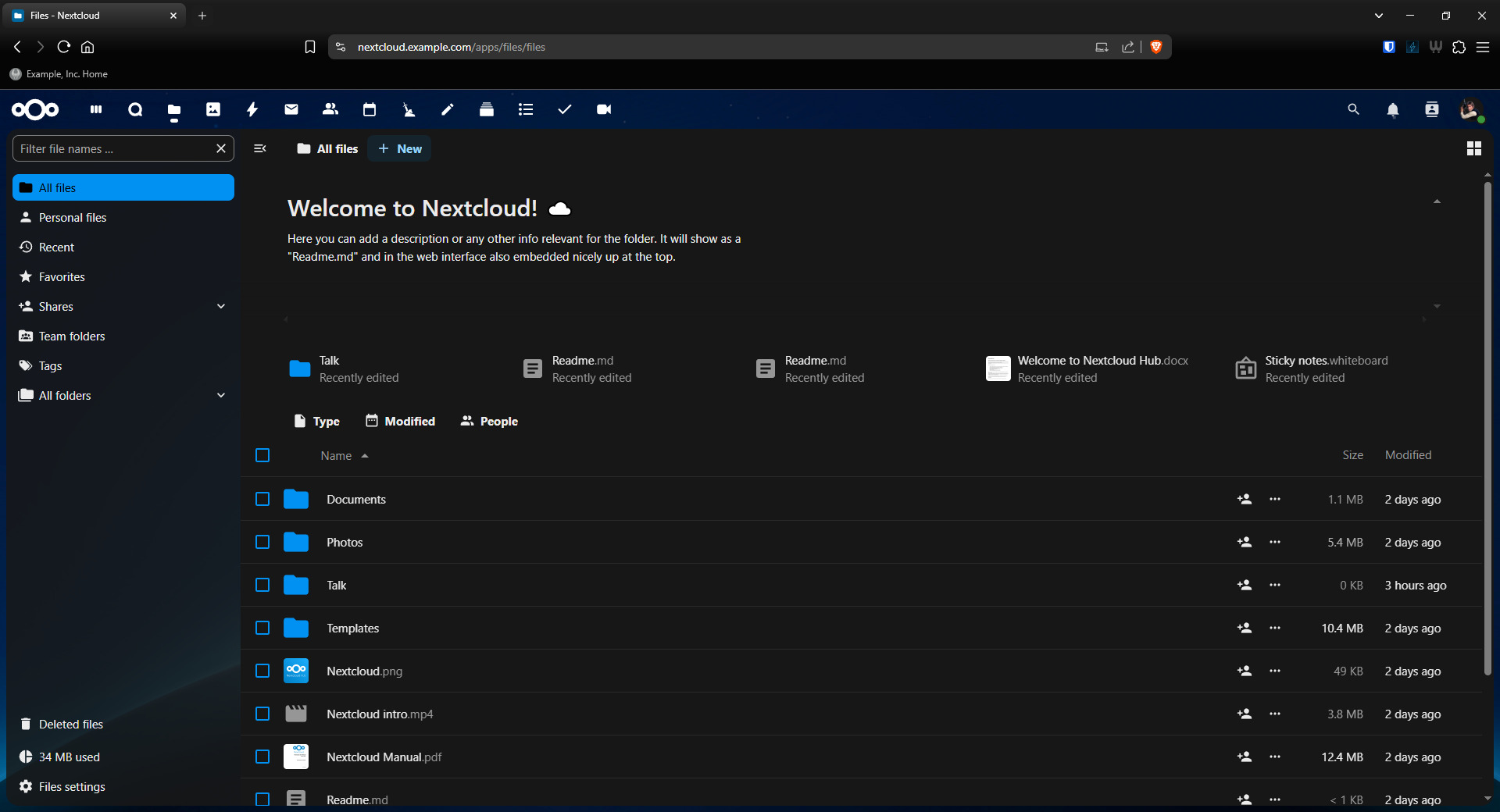Expand the Shares navigation section
The height and width of the screenshot is (812, 1500).
pos(221,306)
